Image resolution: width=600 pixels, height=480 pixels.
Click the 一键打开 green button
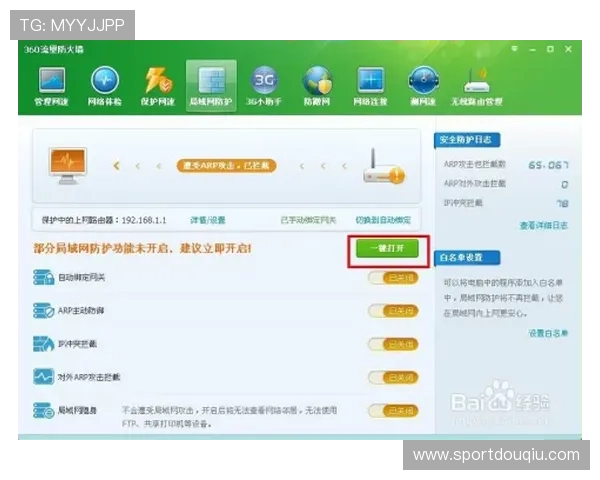387,248
